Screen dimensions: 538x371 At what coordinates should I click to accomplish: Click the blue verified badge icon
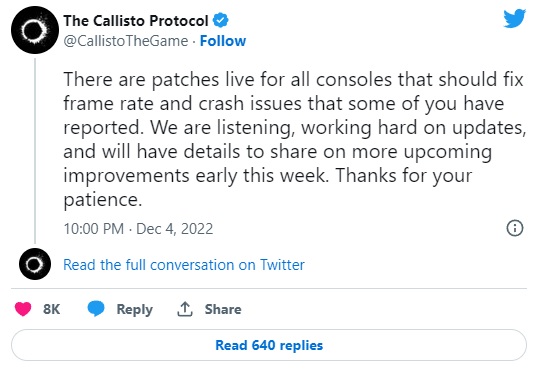click(x=221, y=20)
